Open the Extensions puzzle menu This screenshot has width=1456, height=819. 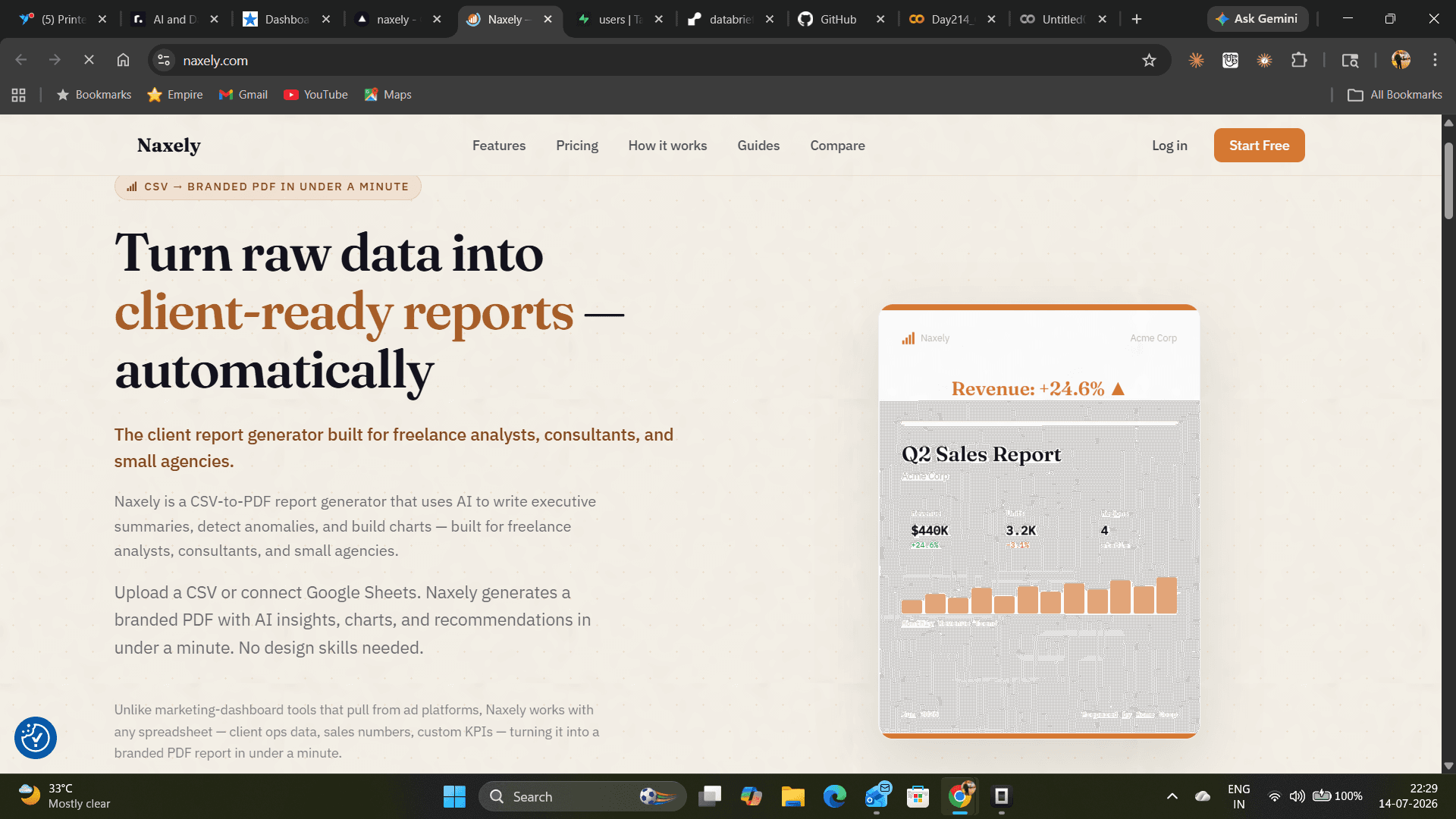(1299, 60)
